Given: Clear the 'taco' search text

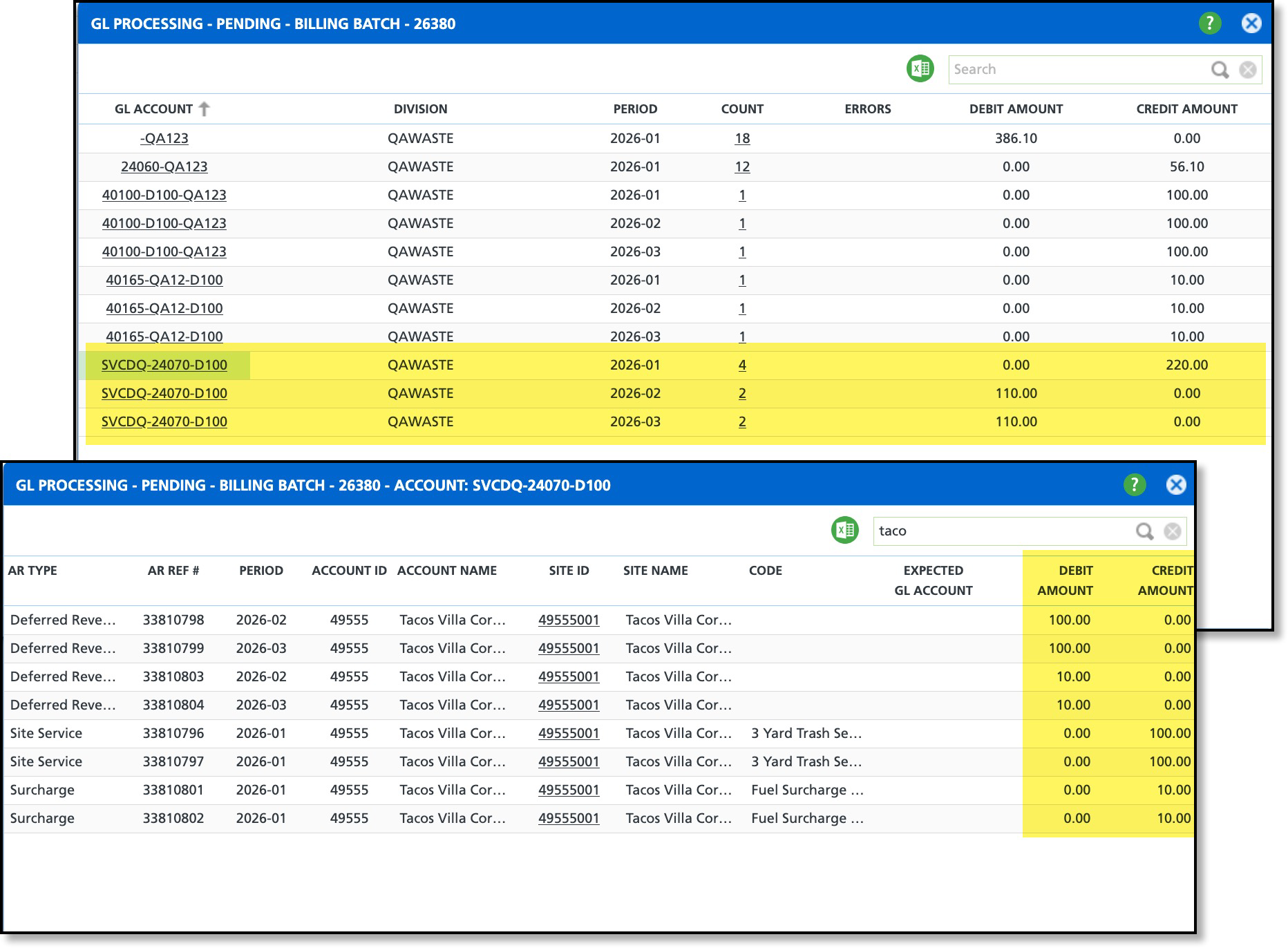Looking at the screenshot, I should (1172, 531).
